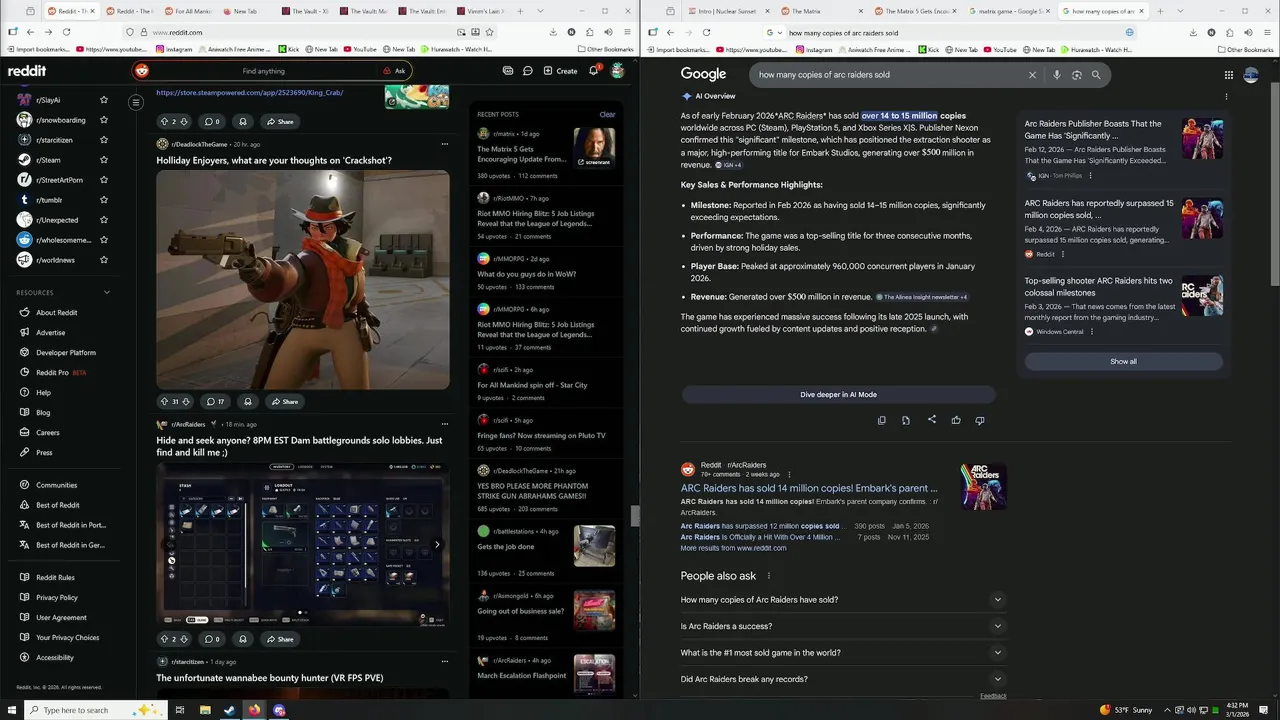Click thumbs up on the AI Overview
Viewport: 1280px width, 720px height.
[956, 420]
